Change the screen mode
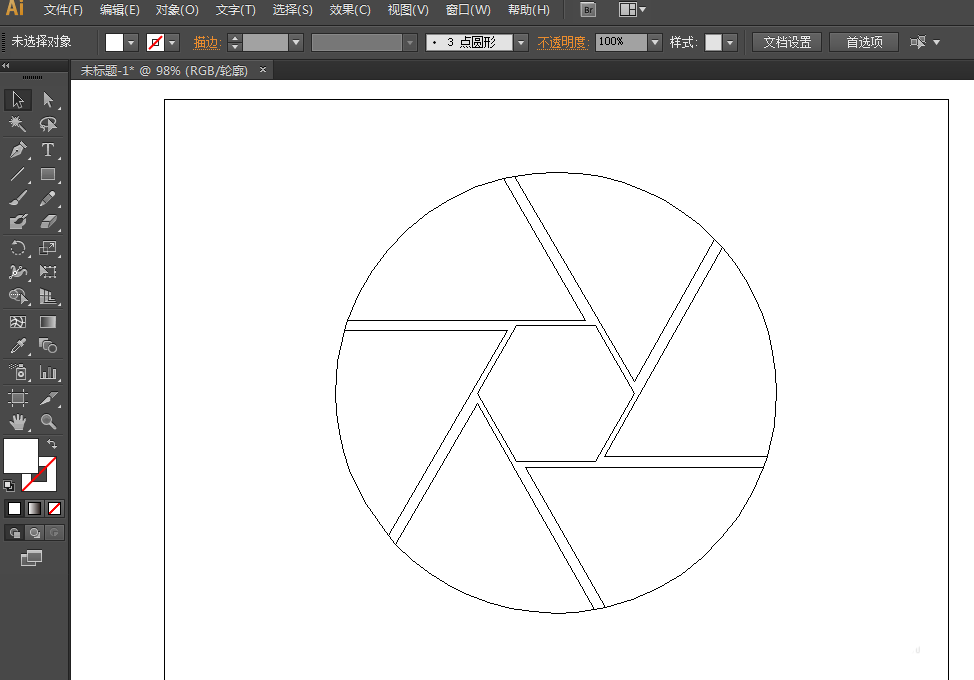This screenshot has height=680, width=974. click(x=31, y=558)
